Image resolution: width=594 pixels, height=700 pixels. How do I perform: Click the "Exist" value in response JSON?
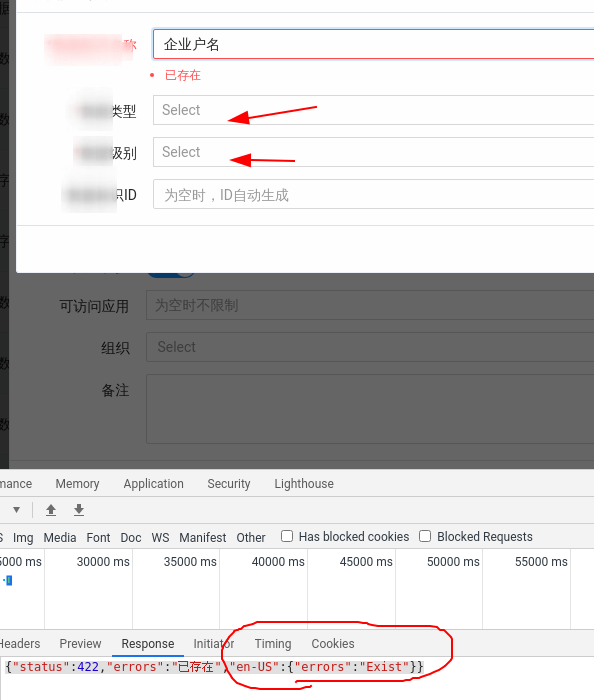(x=384, y=667)
